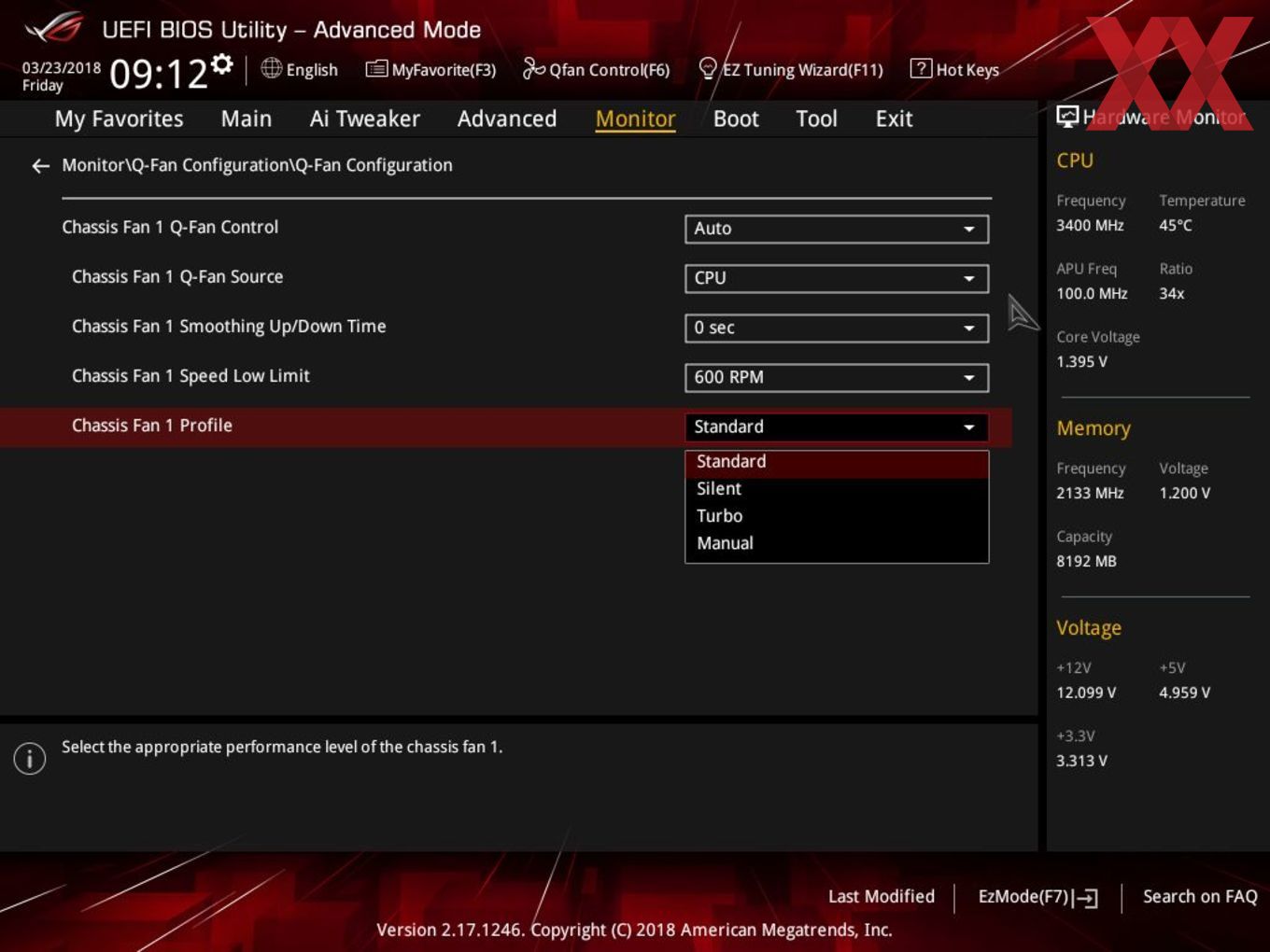
Task: Click the EzMode exit arrow icon
Action: coord(1085,898)
